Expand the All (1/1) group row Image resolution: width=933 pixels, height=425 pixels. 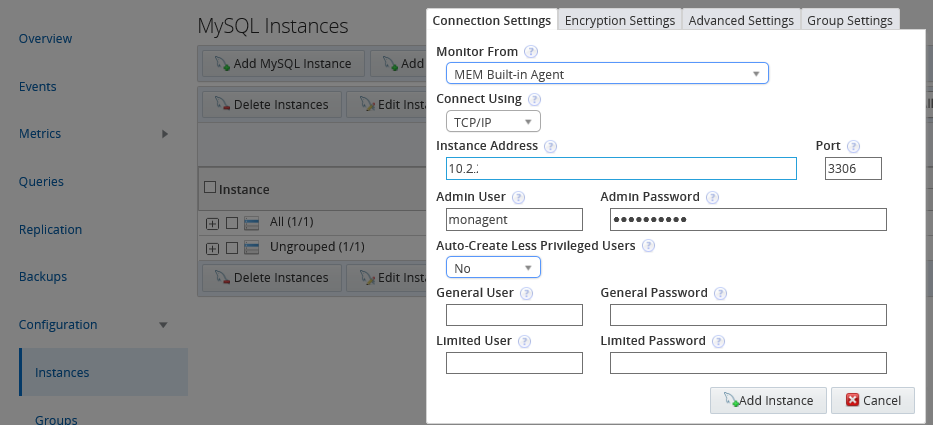point(212,224)
